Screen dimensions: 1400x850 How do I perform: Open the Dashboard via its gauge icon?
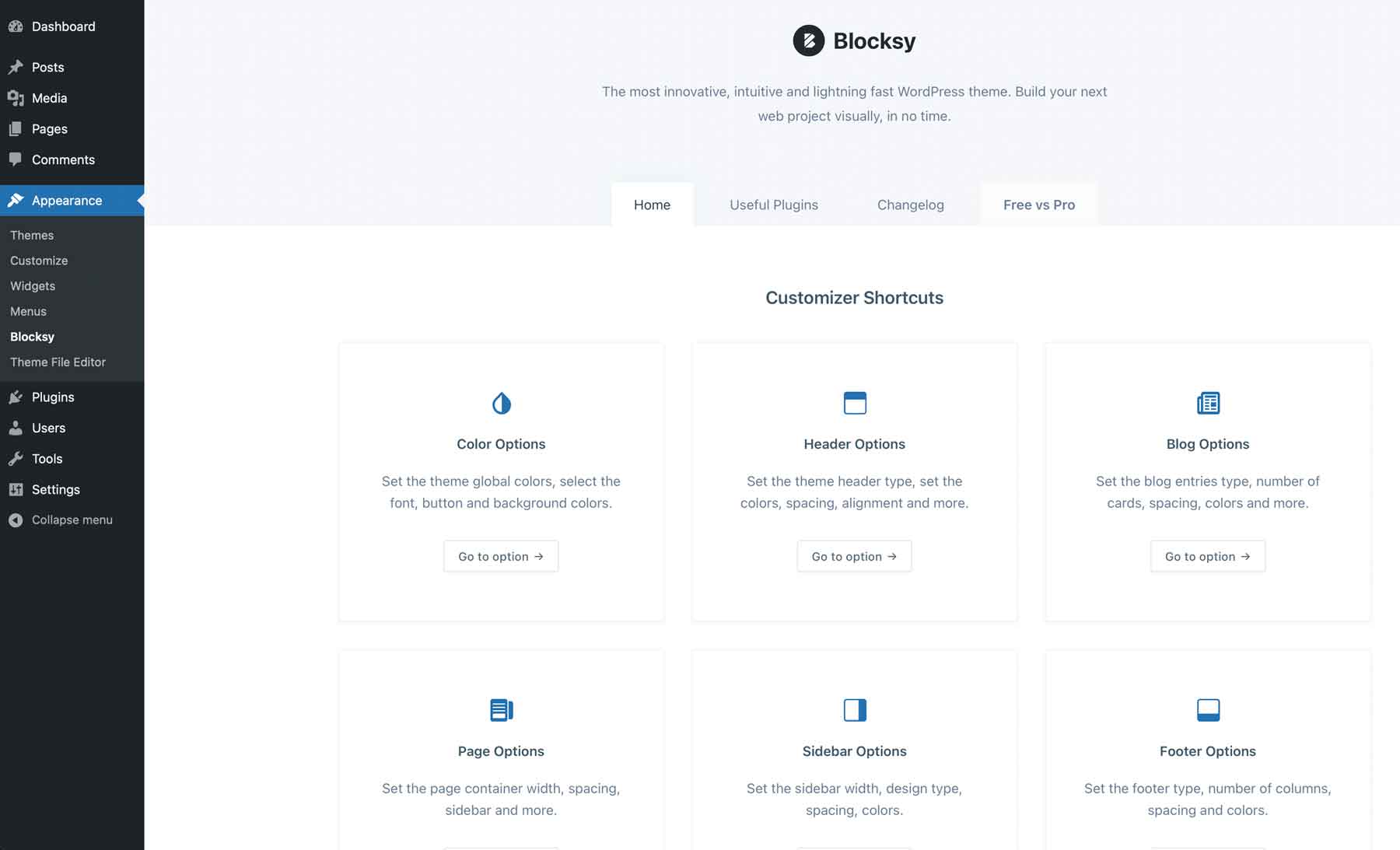tap(16, 26)
